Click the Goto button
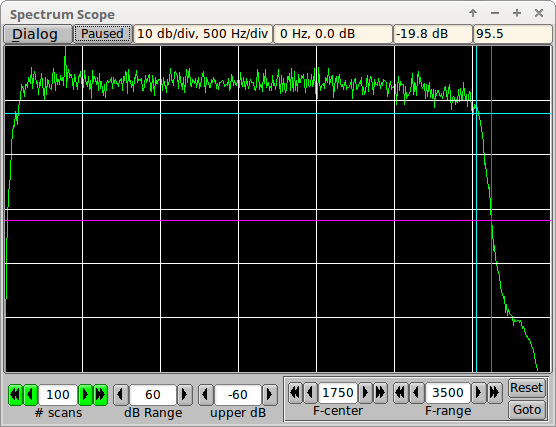This screenshot has width=556, height=427. (x=527, y=410)
